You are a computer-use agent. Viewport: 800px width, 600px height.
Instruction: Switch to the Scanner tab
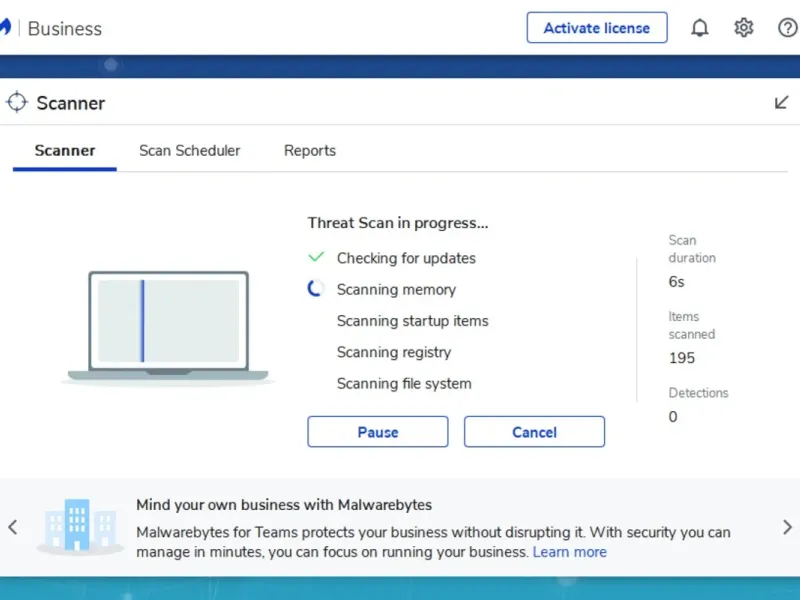(65, 151)
